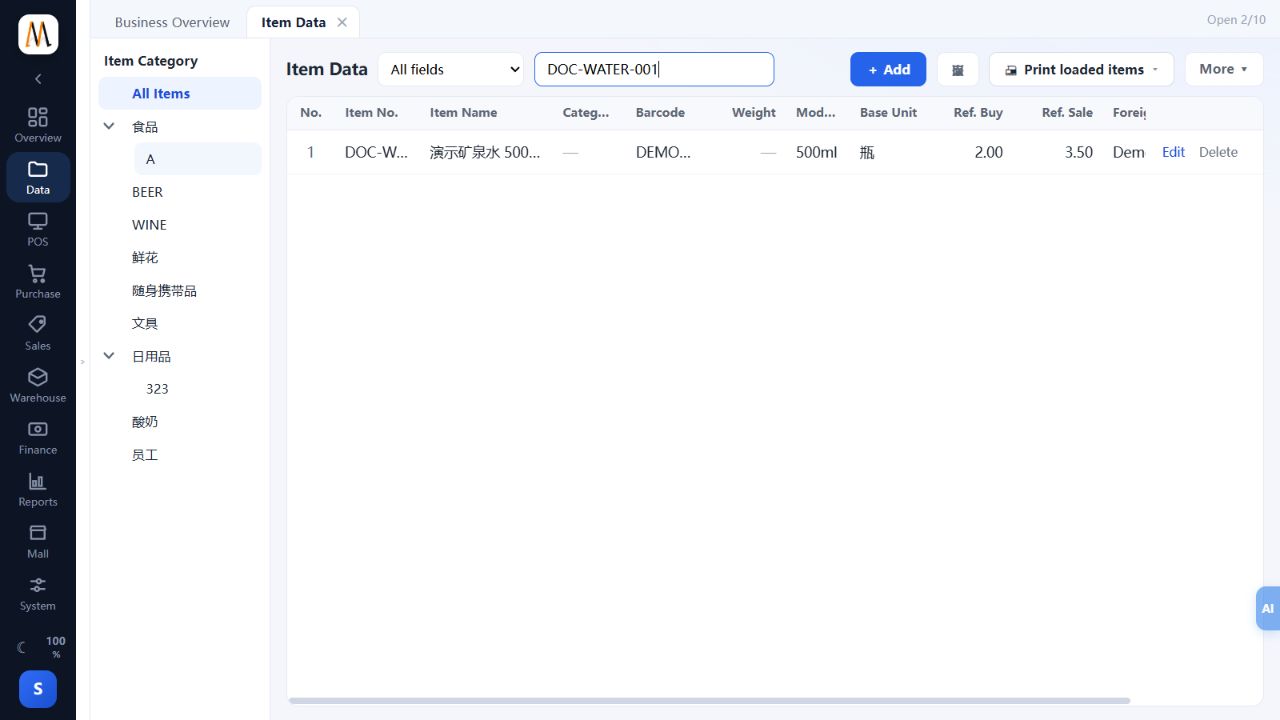Click the search field containing DOC-WATER-001
Screen dimensions: 1280x720
(x=654, y=69)
